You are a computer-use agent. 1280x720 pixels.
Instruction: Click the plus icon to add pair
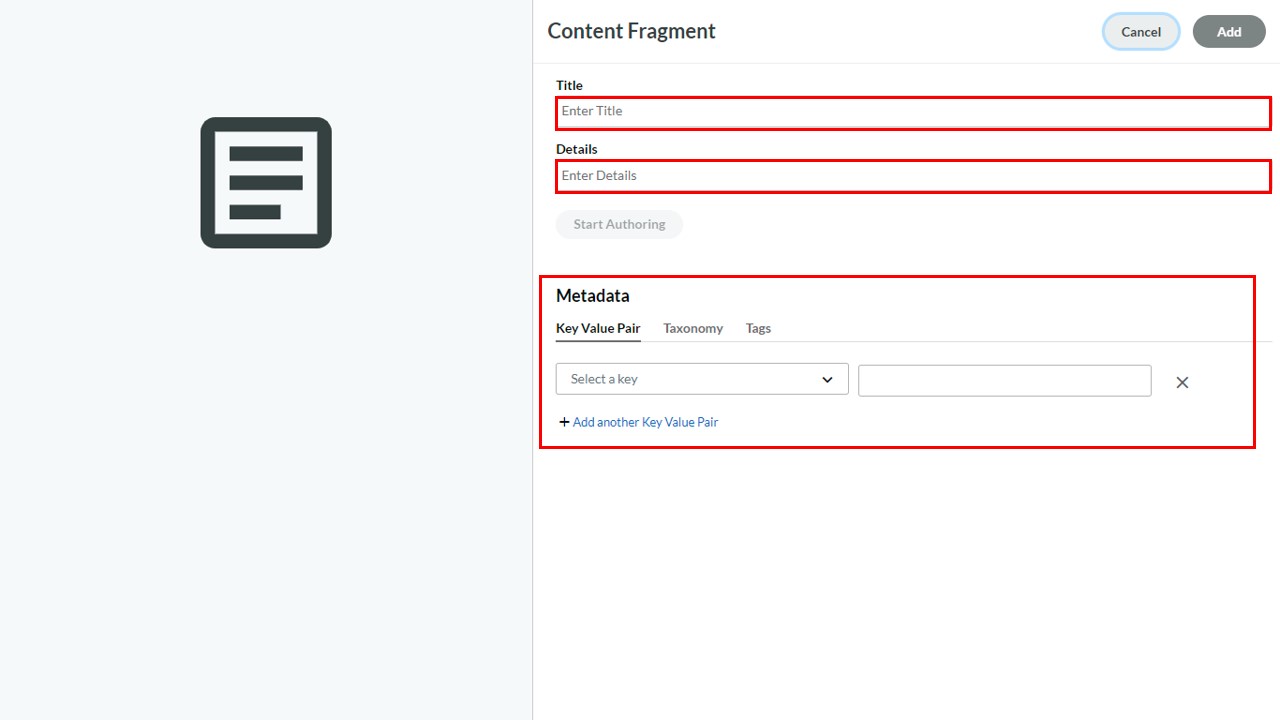(564, 422)
